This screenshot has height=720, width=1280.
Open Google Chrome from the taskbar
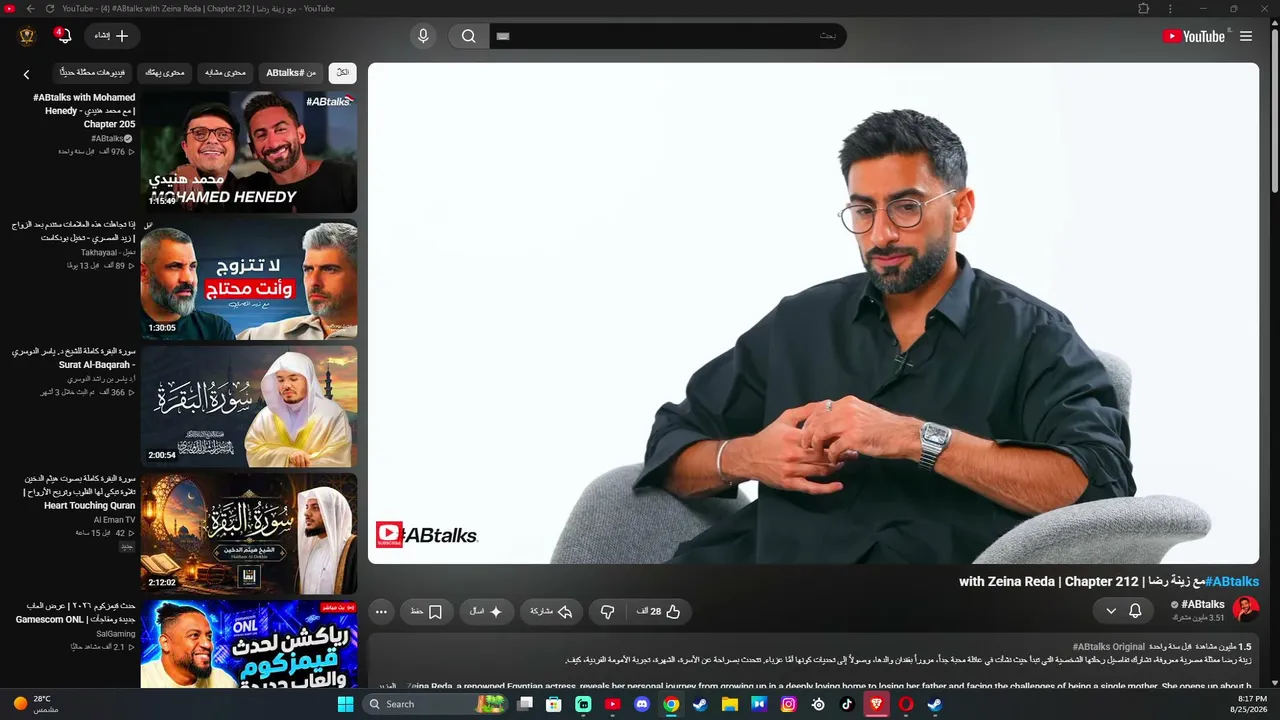click(671, 704)
